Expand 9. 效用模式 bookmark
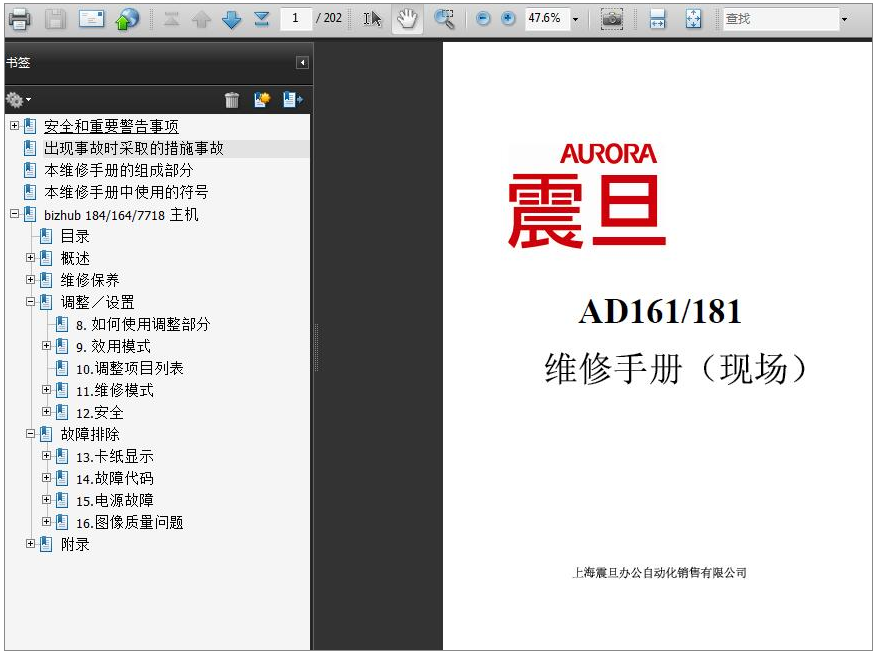 pyautogui.click(x=46, y=346)
